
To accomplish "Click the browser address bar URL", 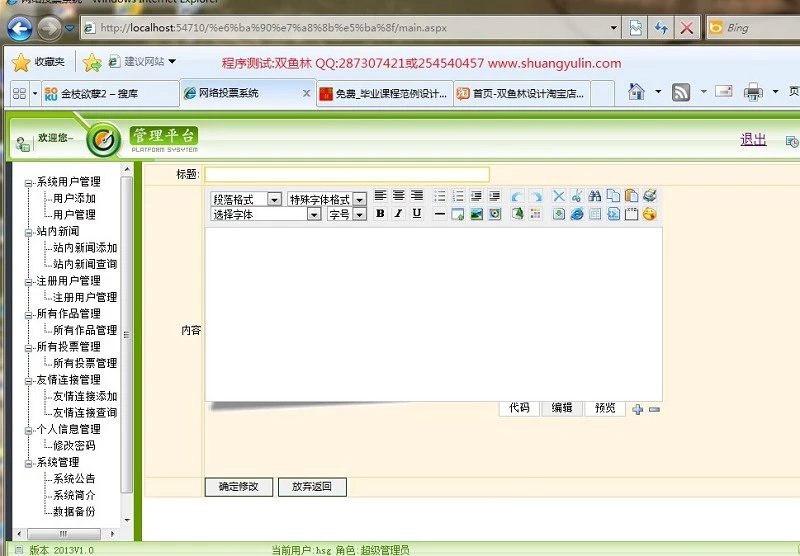I will [273, 28].
